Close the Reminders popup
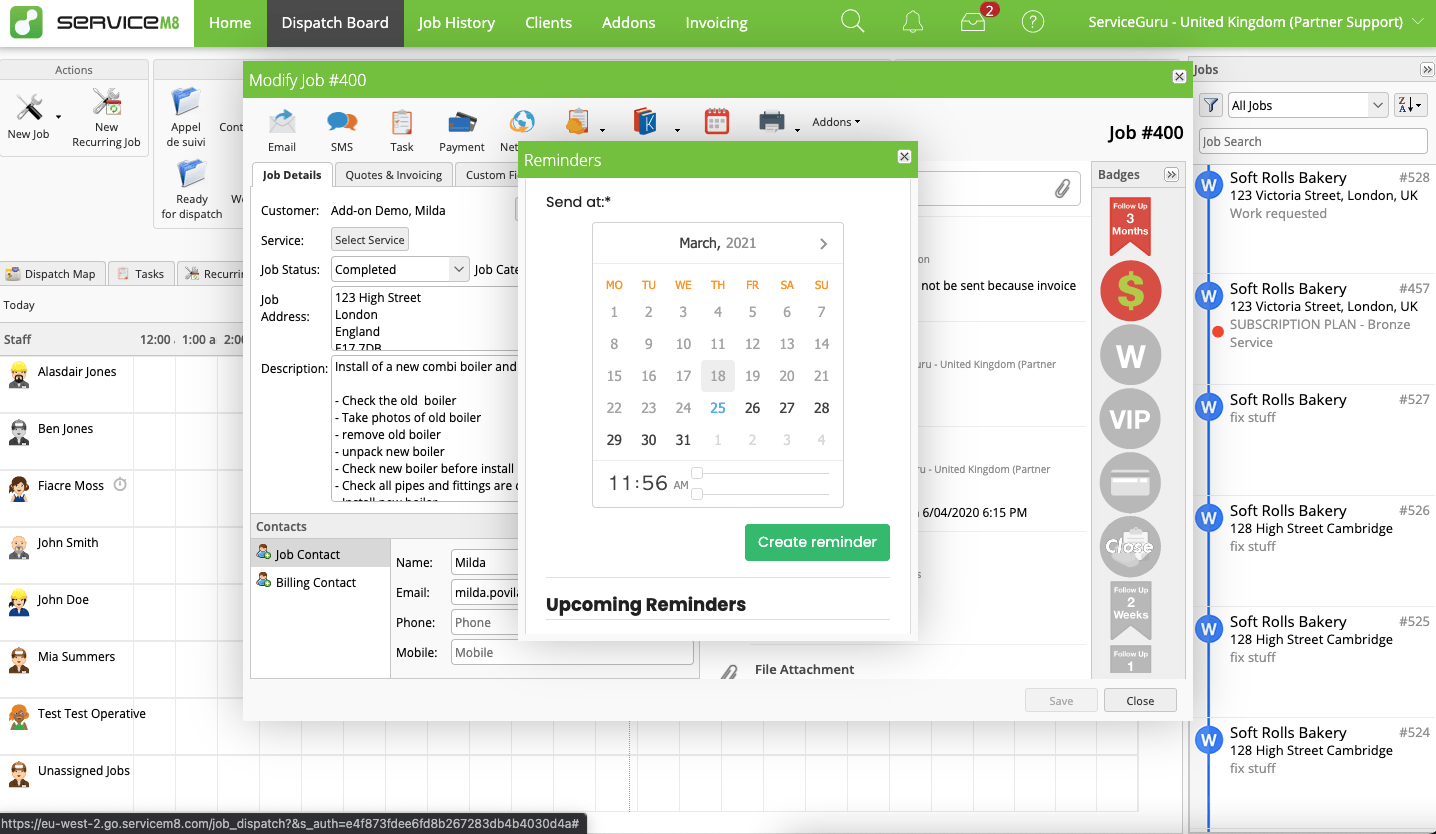Image resolution: width=1436 pixels, height=834 pixels. [904, 156]
